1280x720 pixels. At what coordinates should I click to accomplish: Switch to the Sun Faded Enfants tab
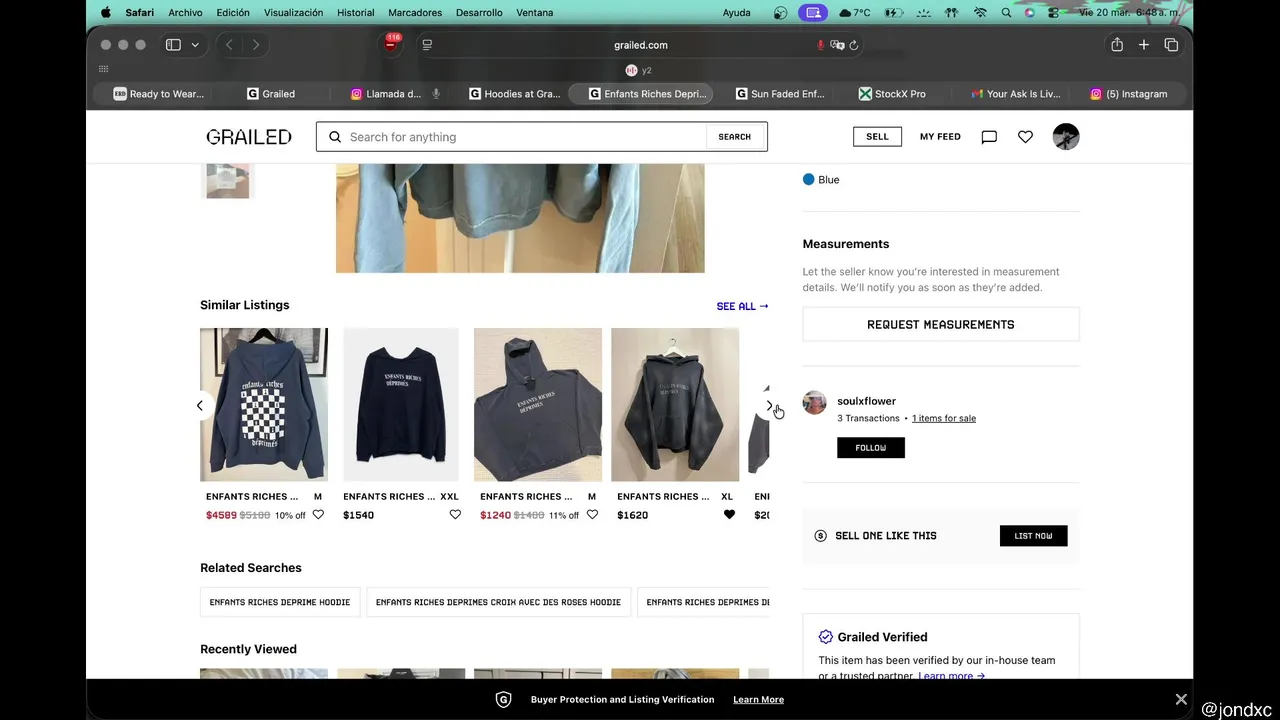click(x=780, y=94)
